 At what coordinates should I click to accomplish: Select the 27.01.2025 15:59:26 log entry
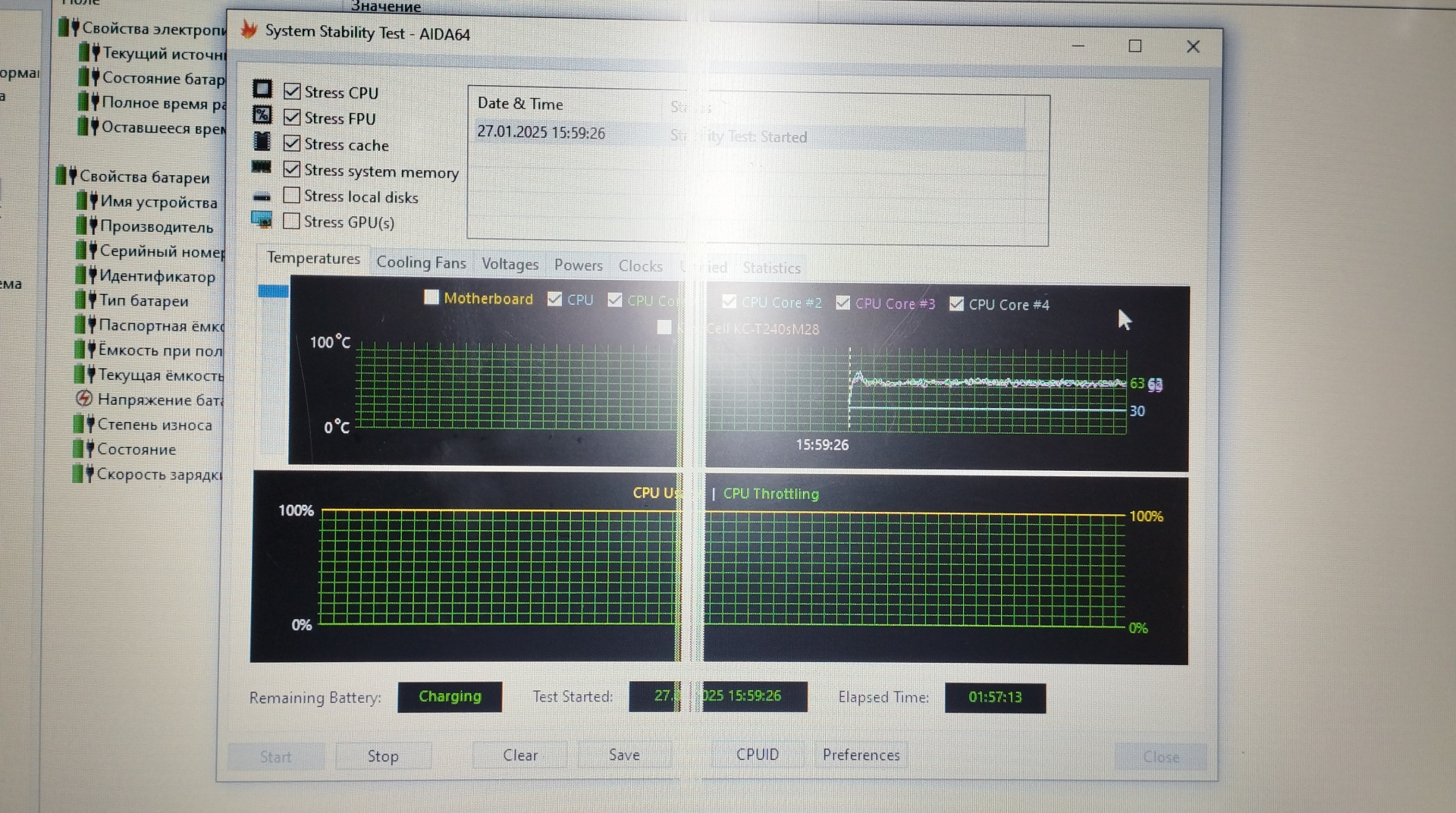click(749, 135)
